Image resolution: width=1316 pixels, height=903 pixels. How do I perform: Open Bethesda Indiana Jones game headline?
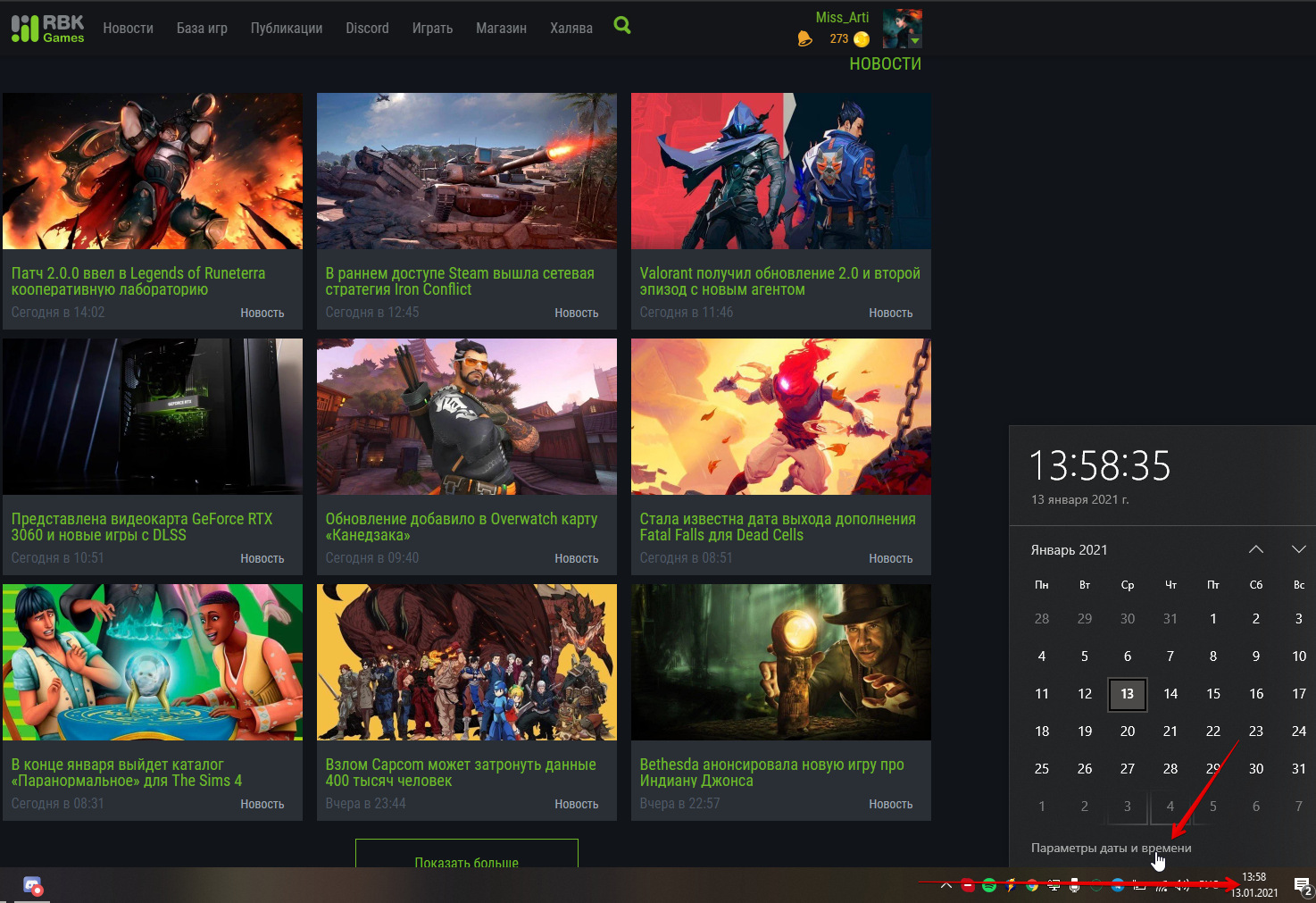771,773
